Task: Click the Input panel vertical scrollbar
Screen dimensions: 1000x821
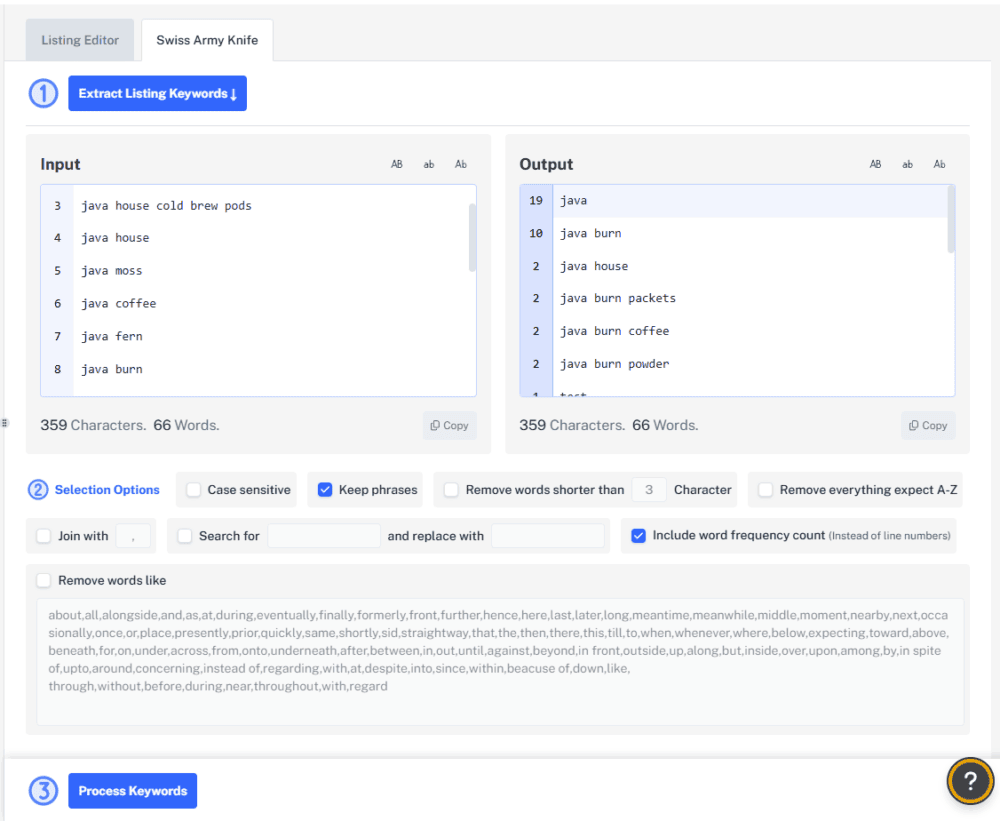Action: click(x=472, y=237)
